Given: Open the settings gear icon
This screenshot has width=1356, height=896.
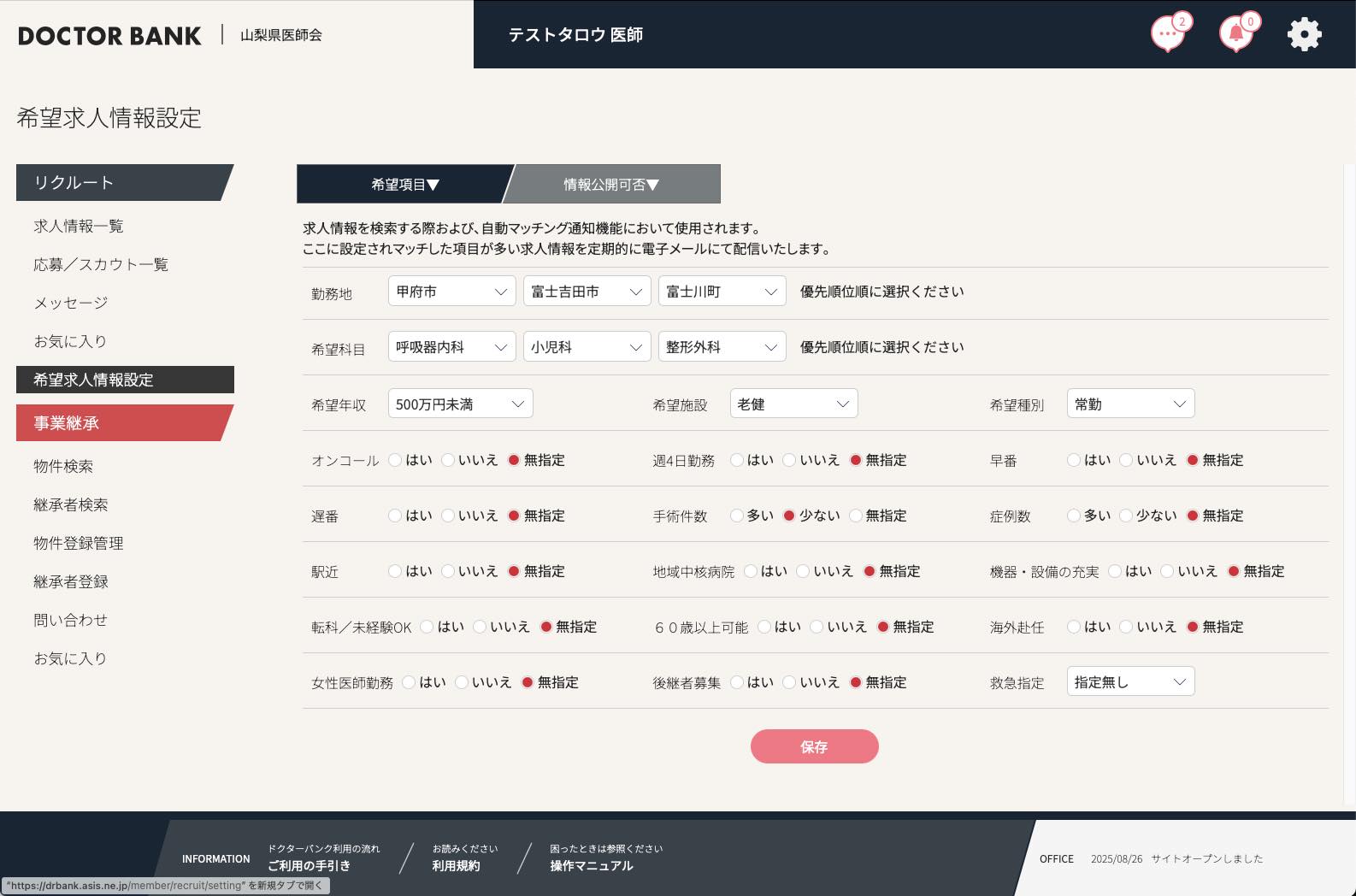Looking at the screenshot, I should (x=1304, y=35).
